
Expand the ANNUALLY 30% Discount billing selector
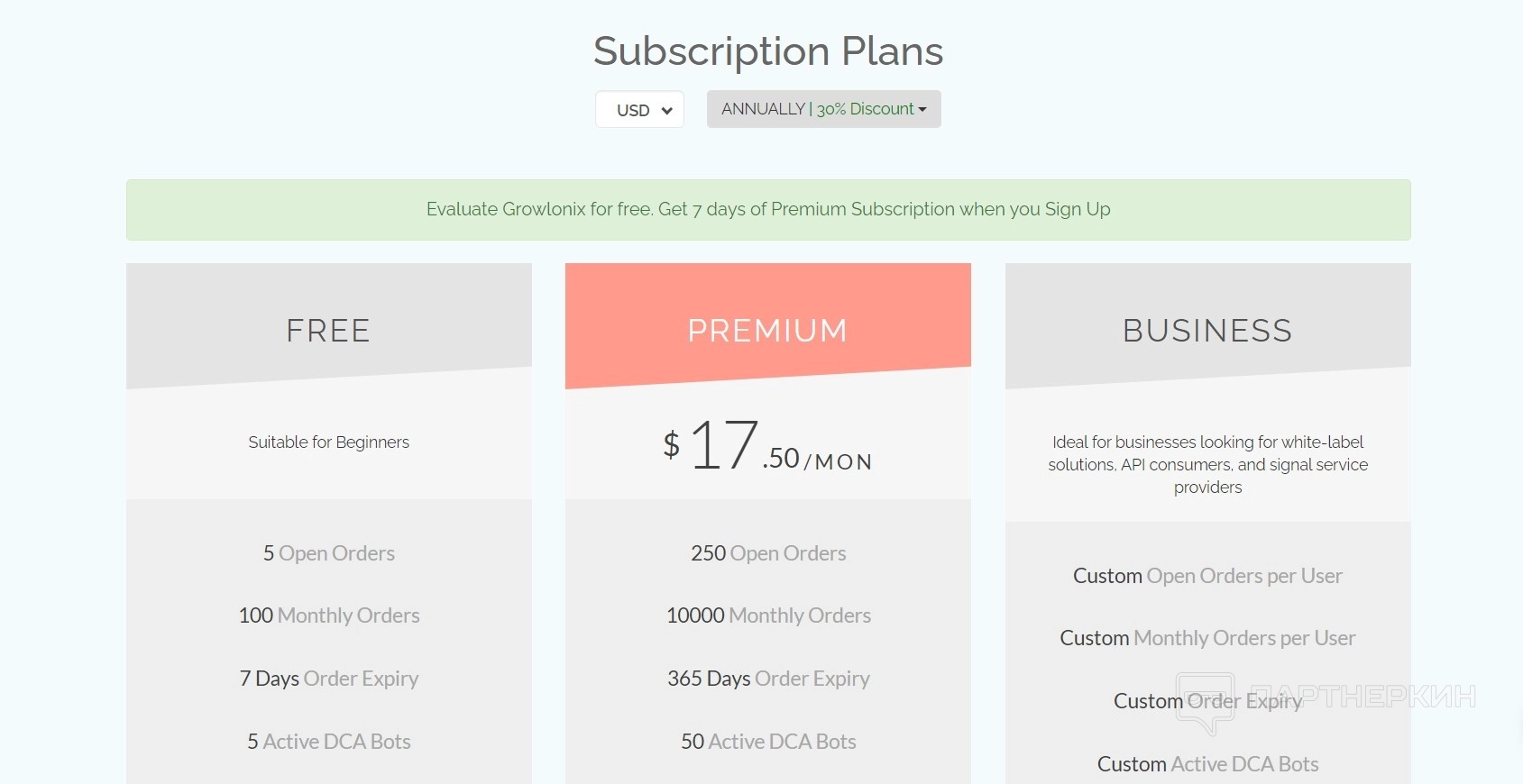pos(823,109)
